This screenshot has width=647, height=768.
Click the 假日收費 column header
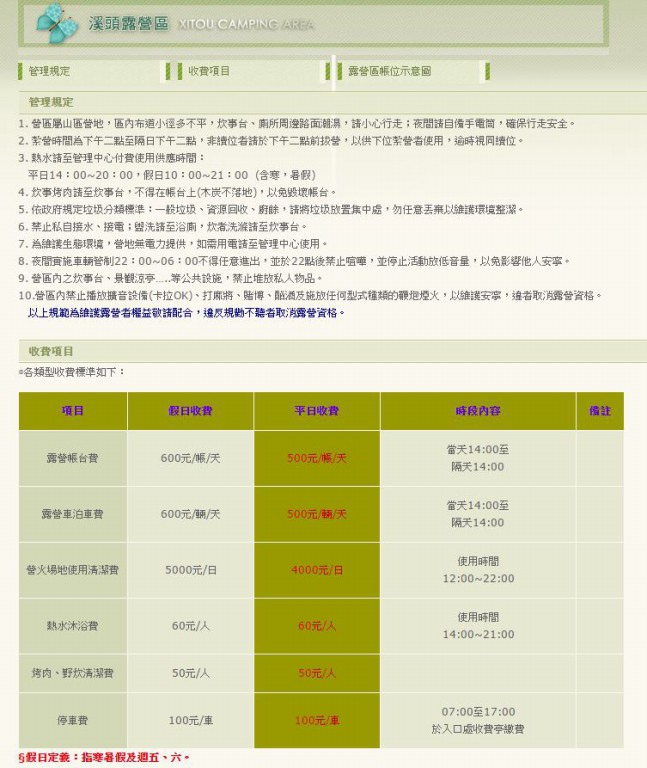pyautogui.click(x=190, y=410)
